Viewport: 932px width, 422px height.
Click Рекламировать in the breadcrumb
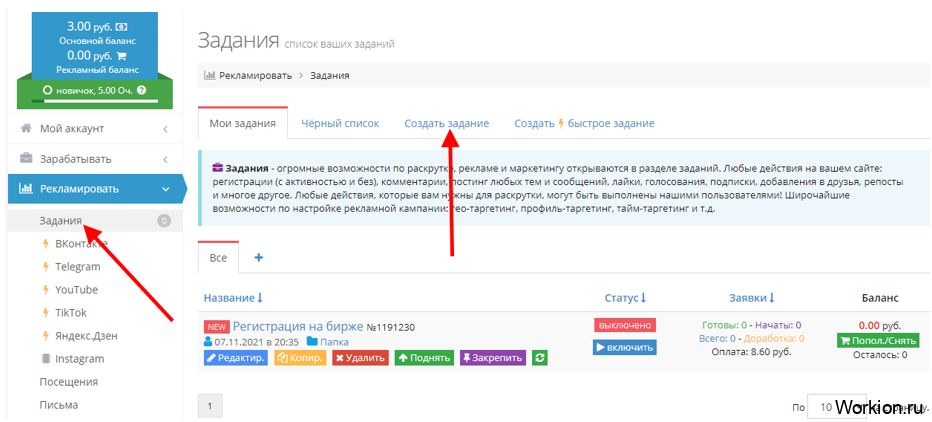coord(256,75)
